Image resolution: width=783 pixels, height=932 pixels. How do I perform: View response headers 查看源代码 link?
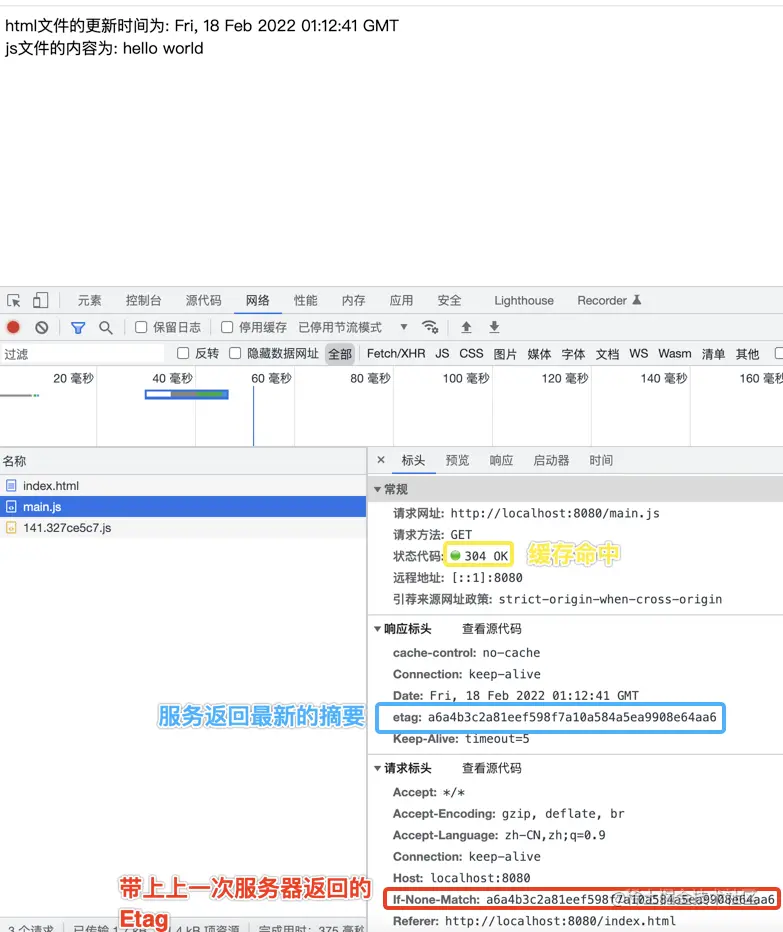[492, 629]
